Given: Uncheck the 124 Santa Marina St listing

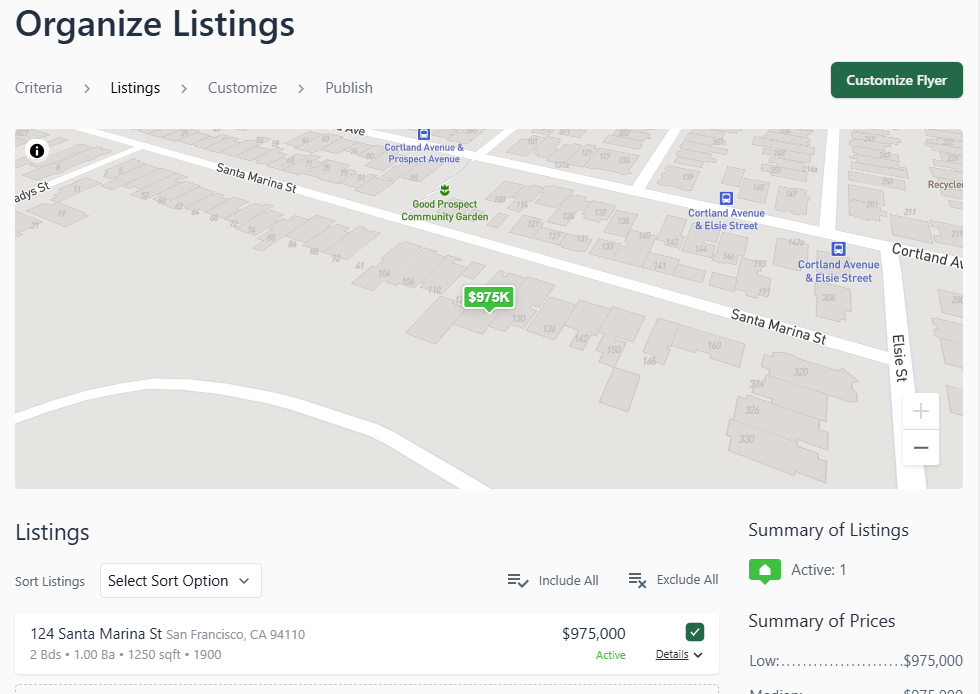Looking at the screenshot, I should click(x=695, y=632).
